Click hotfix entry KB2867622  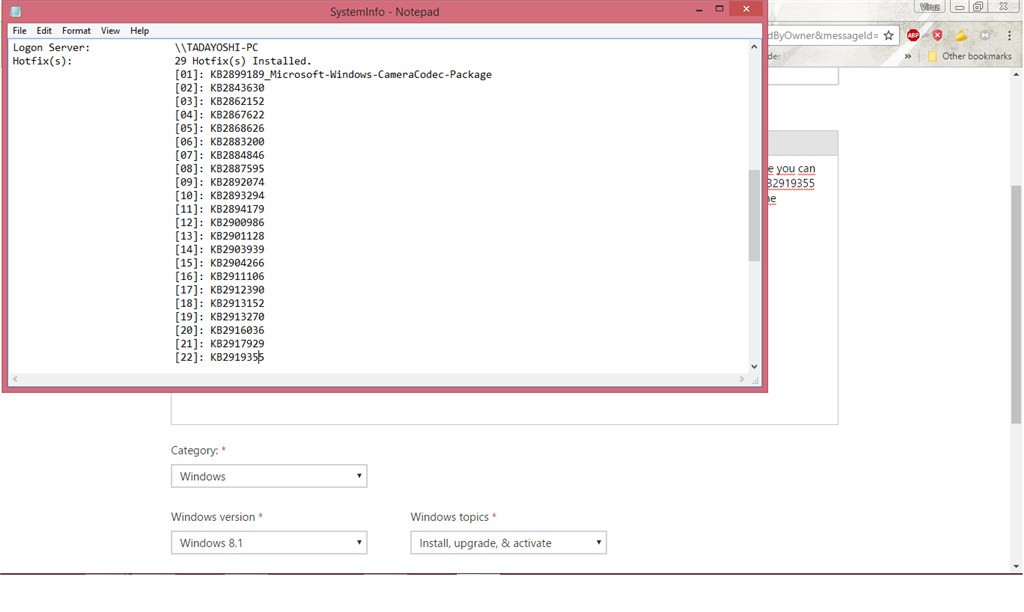coord(237,115)
